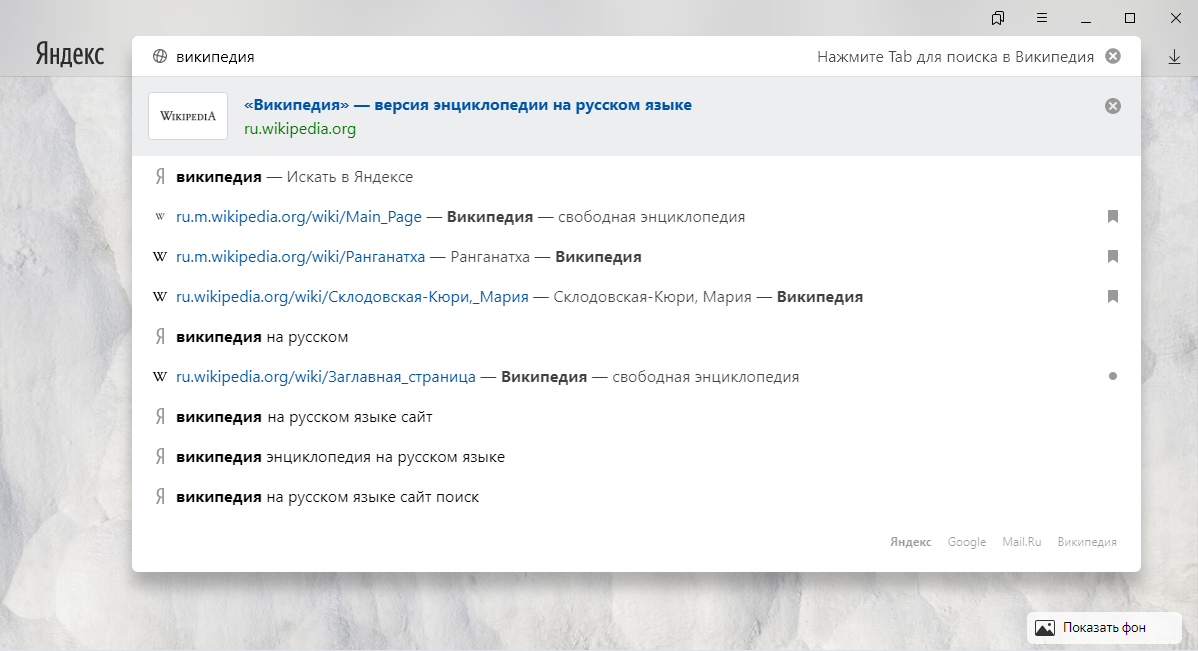This screenshot has width=1198, height=651.
Task: Click Я icon beside "Искать в Яндексе"
Action: pyautogui.click(x=160, y=177)
